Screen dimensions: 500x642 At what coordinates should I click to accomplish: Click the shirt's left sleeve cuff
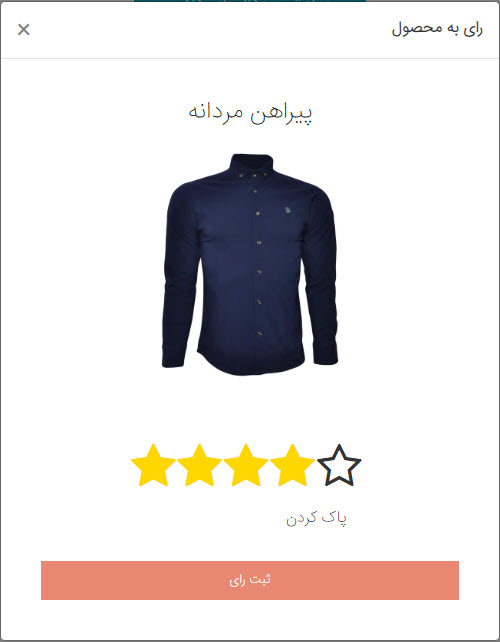[172, 358]
